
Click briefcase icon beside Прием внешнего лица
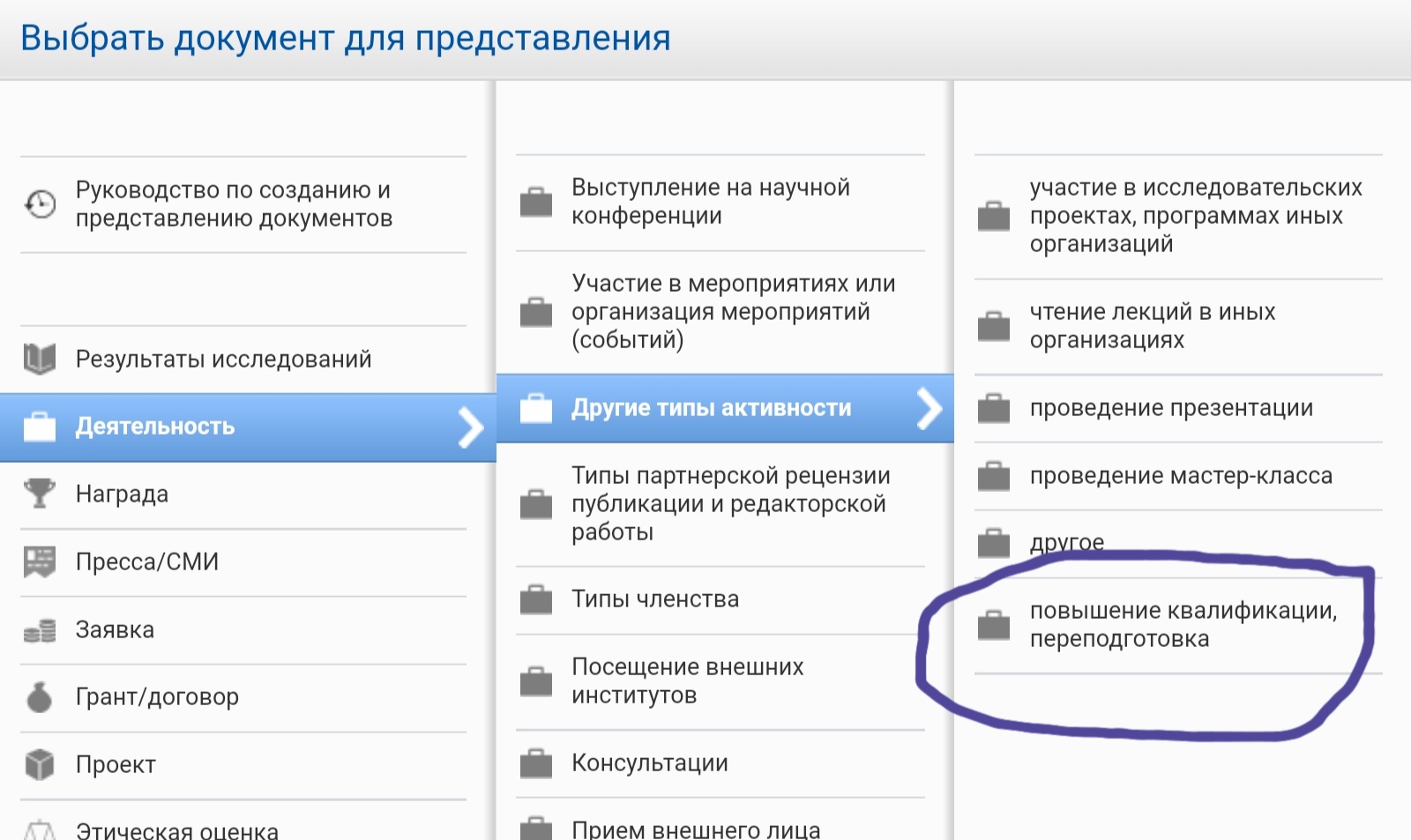pos(536,829)
